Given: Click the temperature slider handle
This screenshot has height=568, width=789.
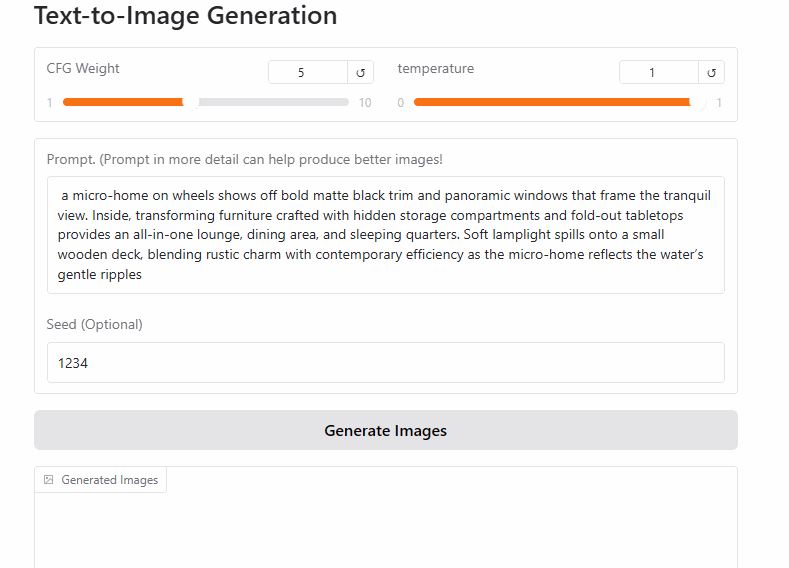Looking at the screenshot, I should click(698, 103).
